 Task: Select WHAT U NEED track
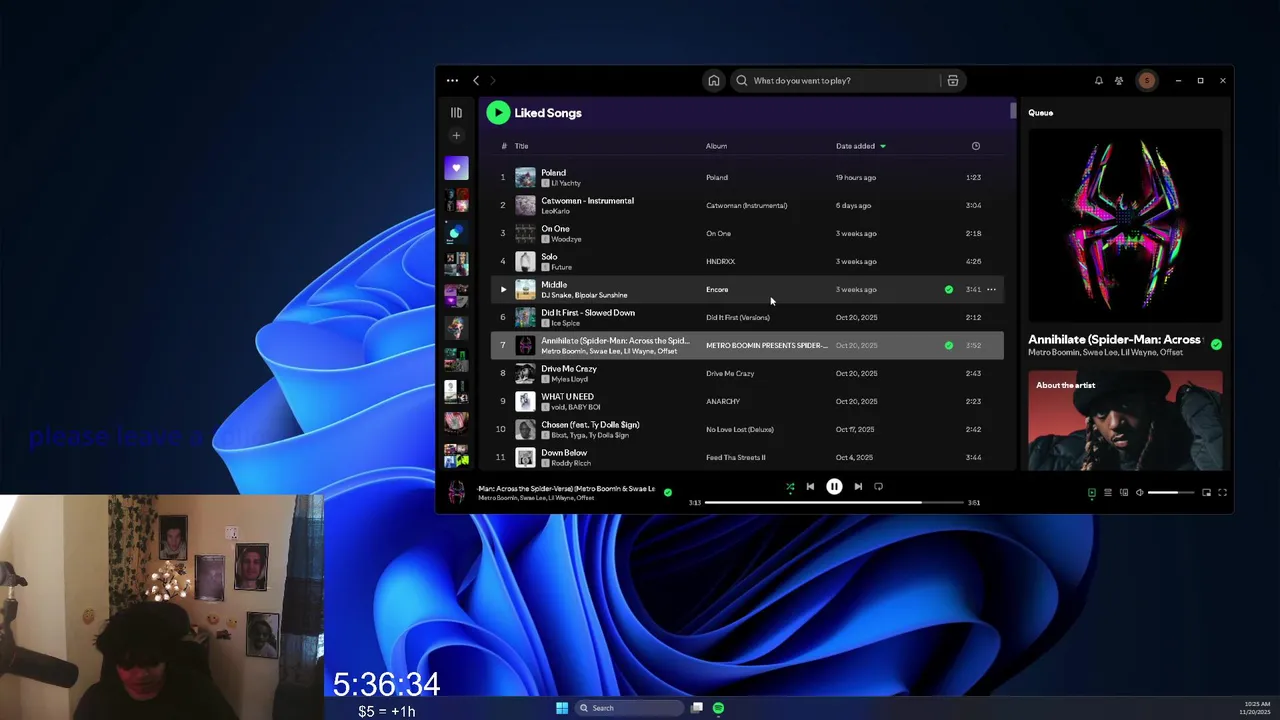[567, 397]
